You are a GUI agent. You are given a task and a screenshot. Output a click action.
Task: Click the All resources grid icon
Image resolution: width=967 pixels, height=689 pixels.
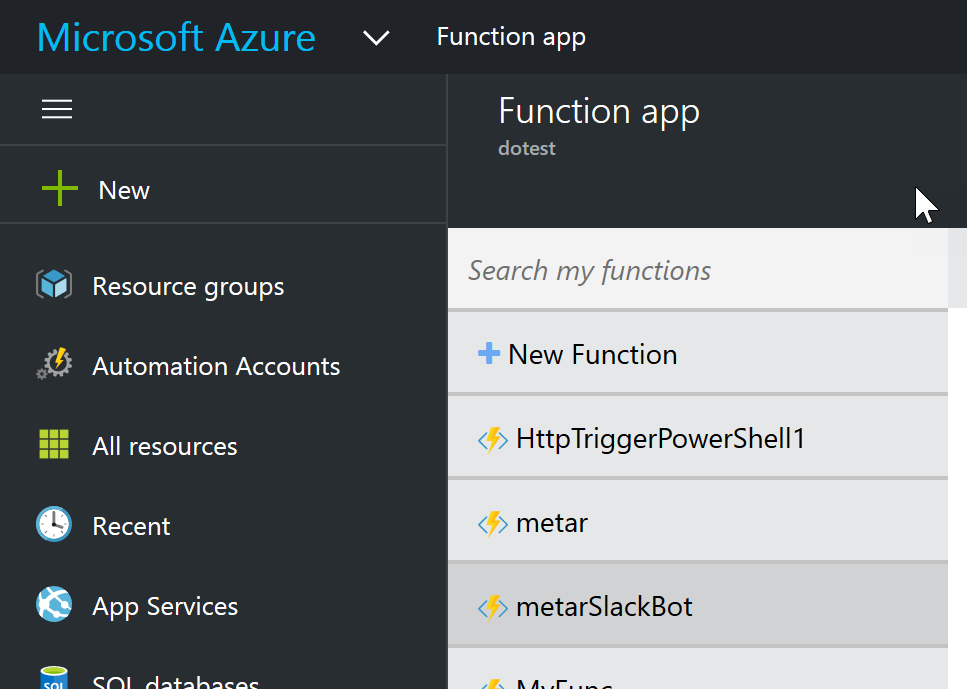[54, 445]
